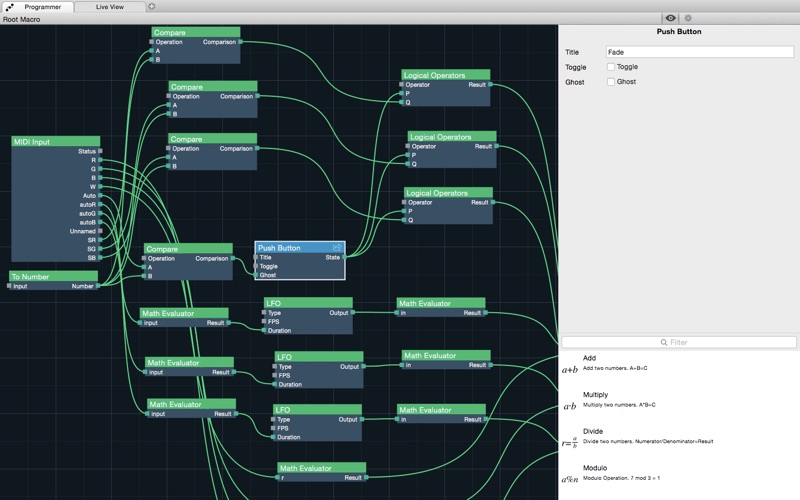Click the Root Macro breadcrumb
This screenshot has width=800, height=500.
[x=22, y=19]
